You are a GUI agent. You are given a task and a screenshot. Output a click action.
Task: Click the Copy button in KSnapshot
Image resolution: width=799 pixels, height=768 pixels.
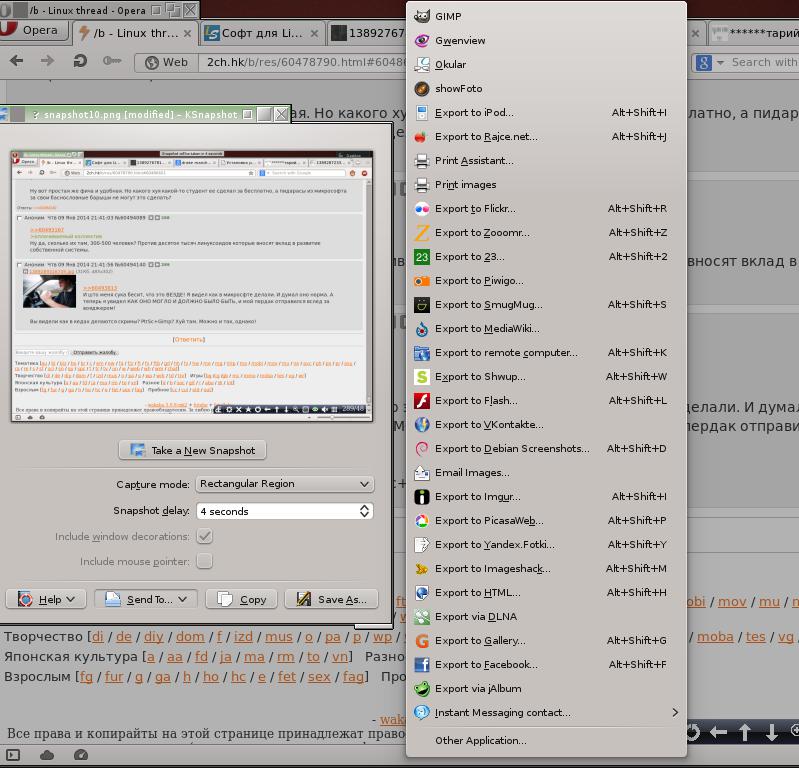point(242,599)
